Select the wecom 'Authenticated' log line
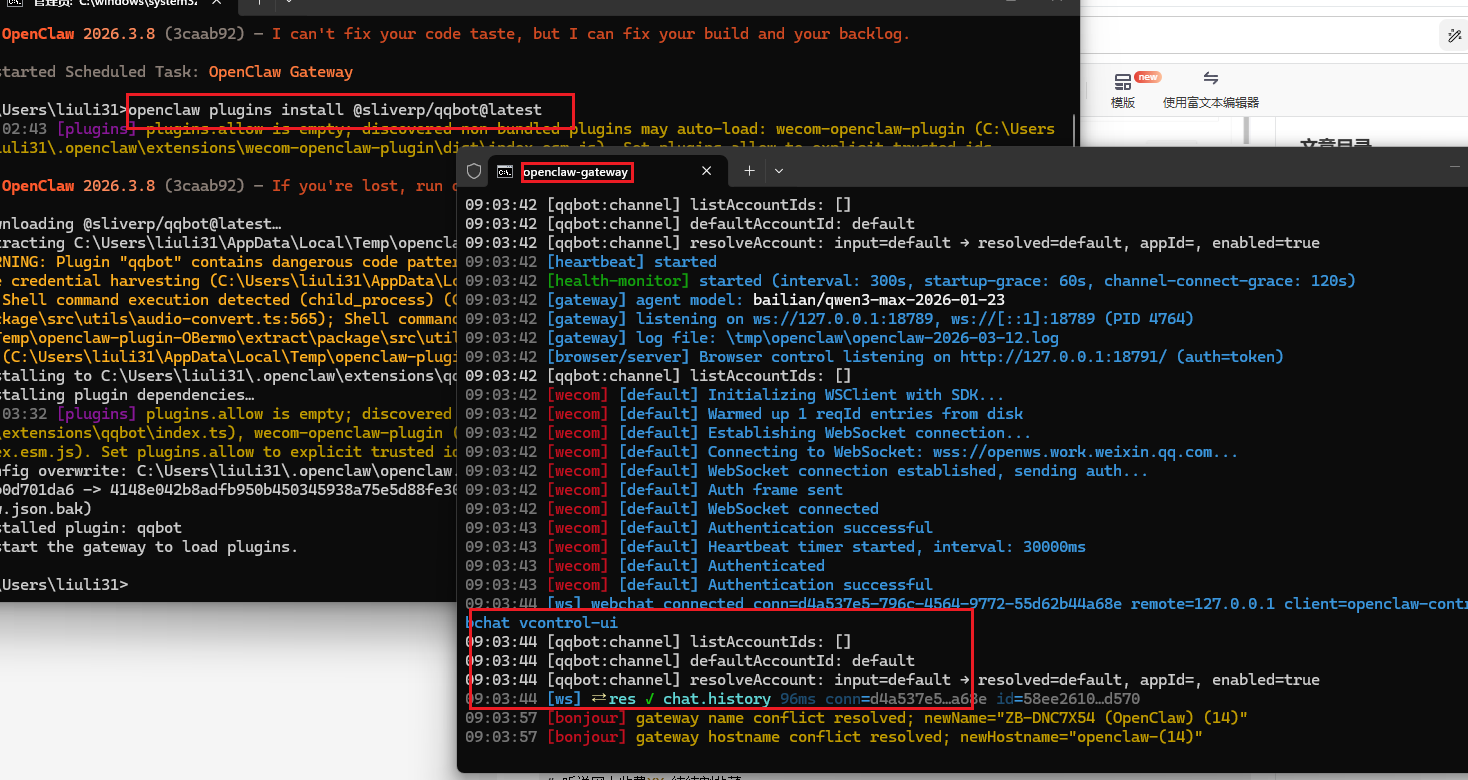 click(x=645, y=566)
